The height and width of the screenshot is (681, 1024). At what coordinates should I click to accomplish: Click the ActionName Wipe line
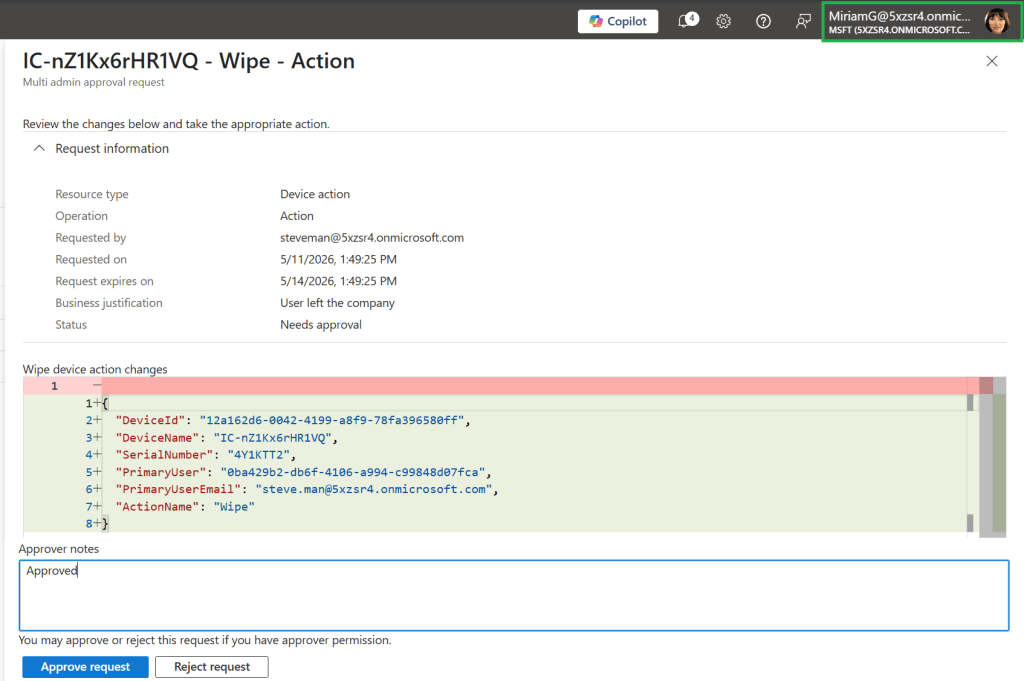coord(185,506)
